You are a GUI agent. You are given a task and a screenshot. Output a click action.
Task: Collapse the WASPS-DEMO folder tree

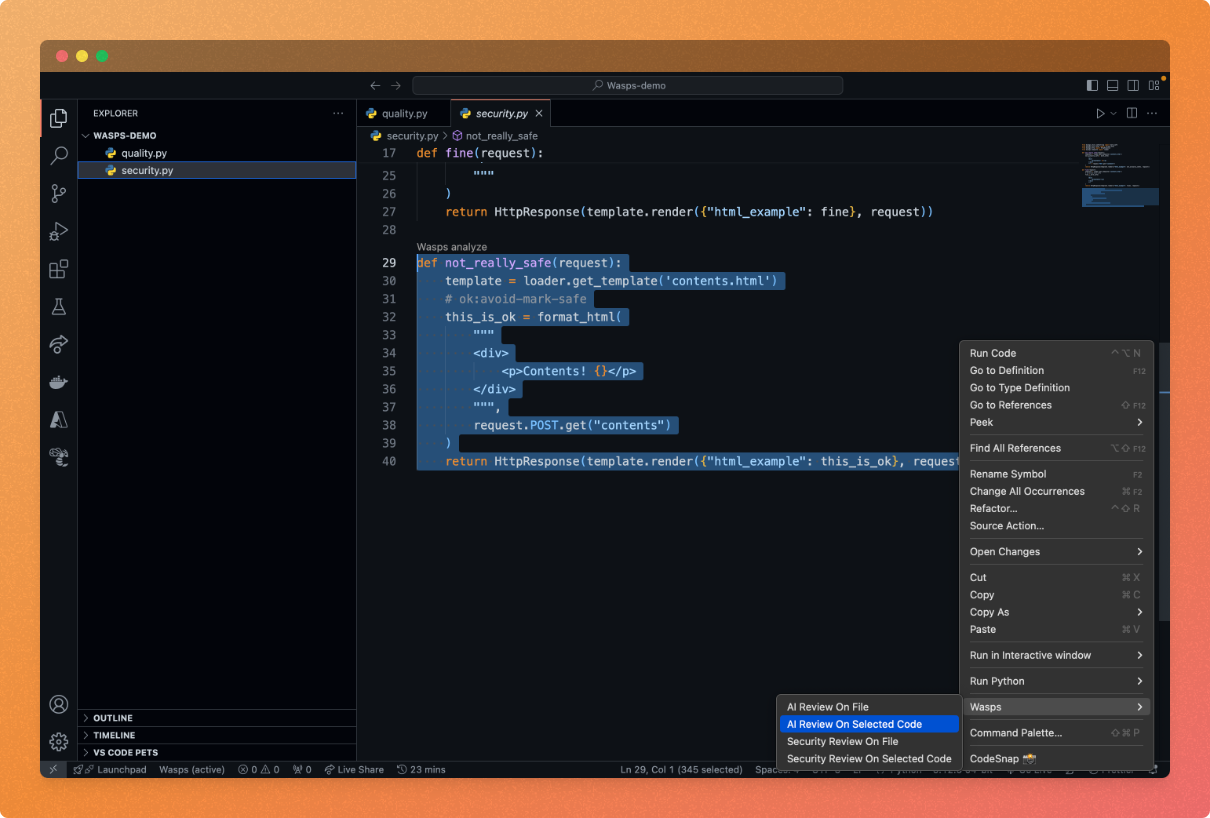tap(124, 135)
